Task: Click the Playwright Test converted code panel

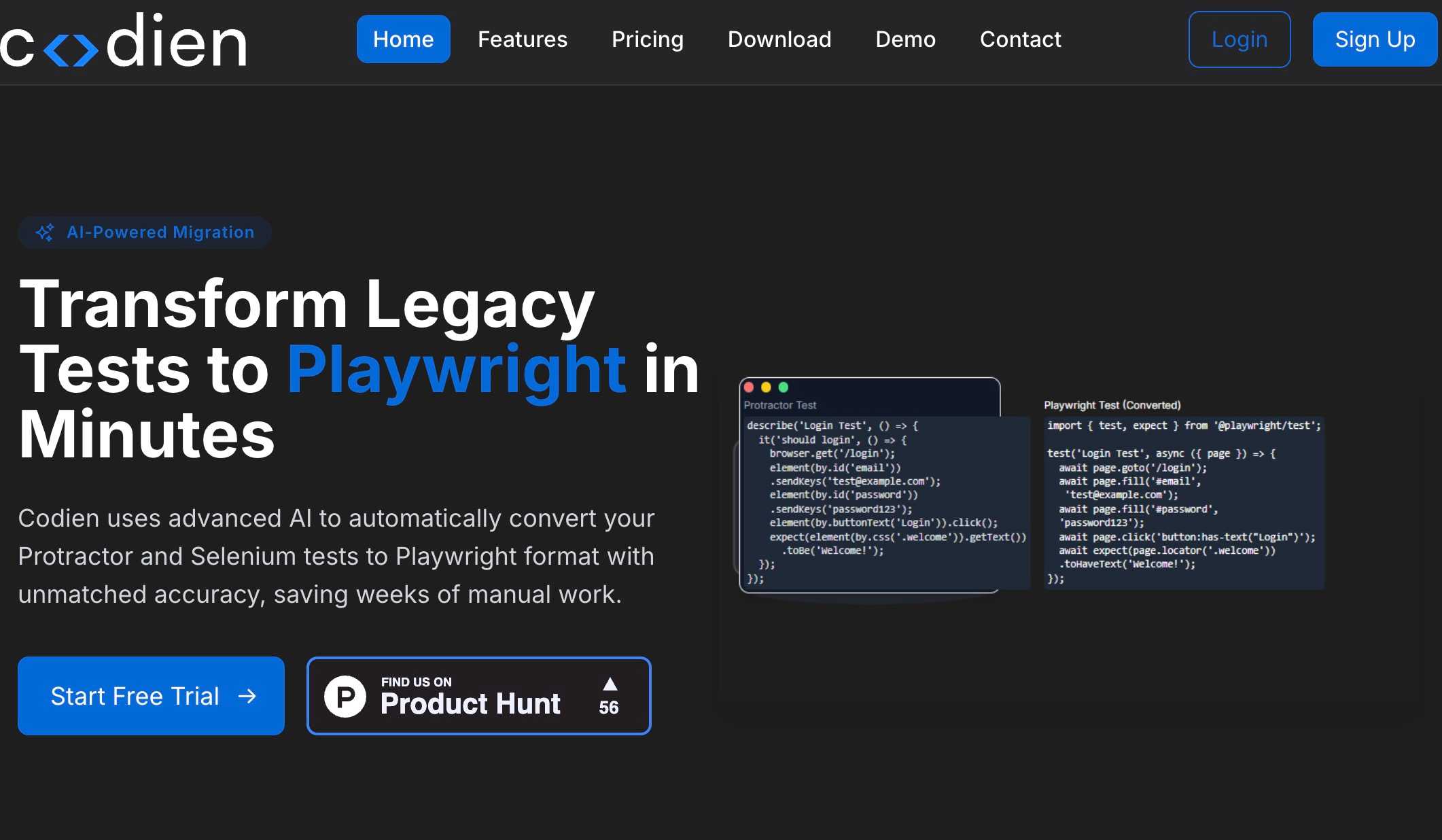Action: pyautogui.click(x=1183, y=502)
